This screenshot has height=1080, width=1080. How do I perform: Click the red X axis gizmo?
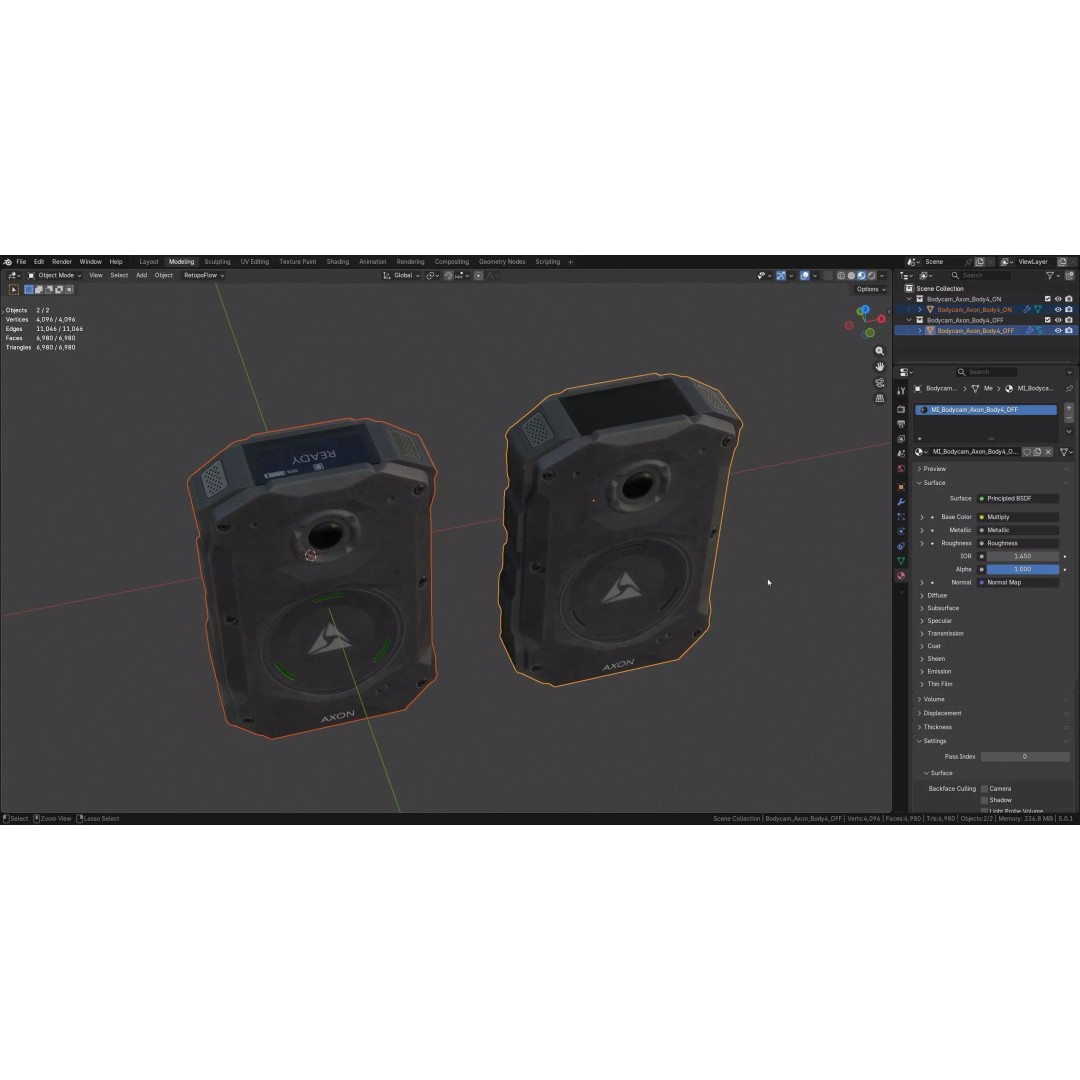[881, 320]
